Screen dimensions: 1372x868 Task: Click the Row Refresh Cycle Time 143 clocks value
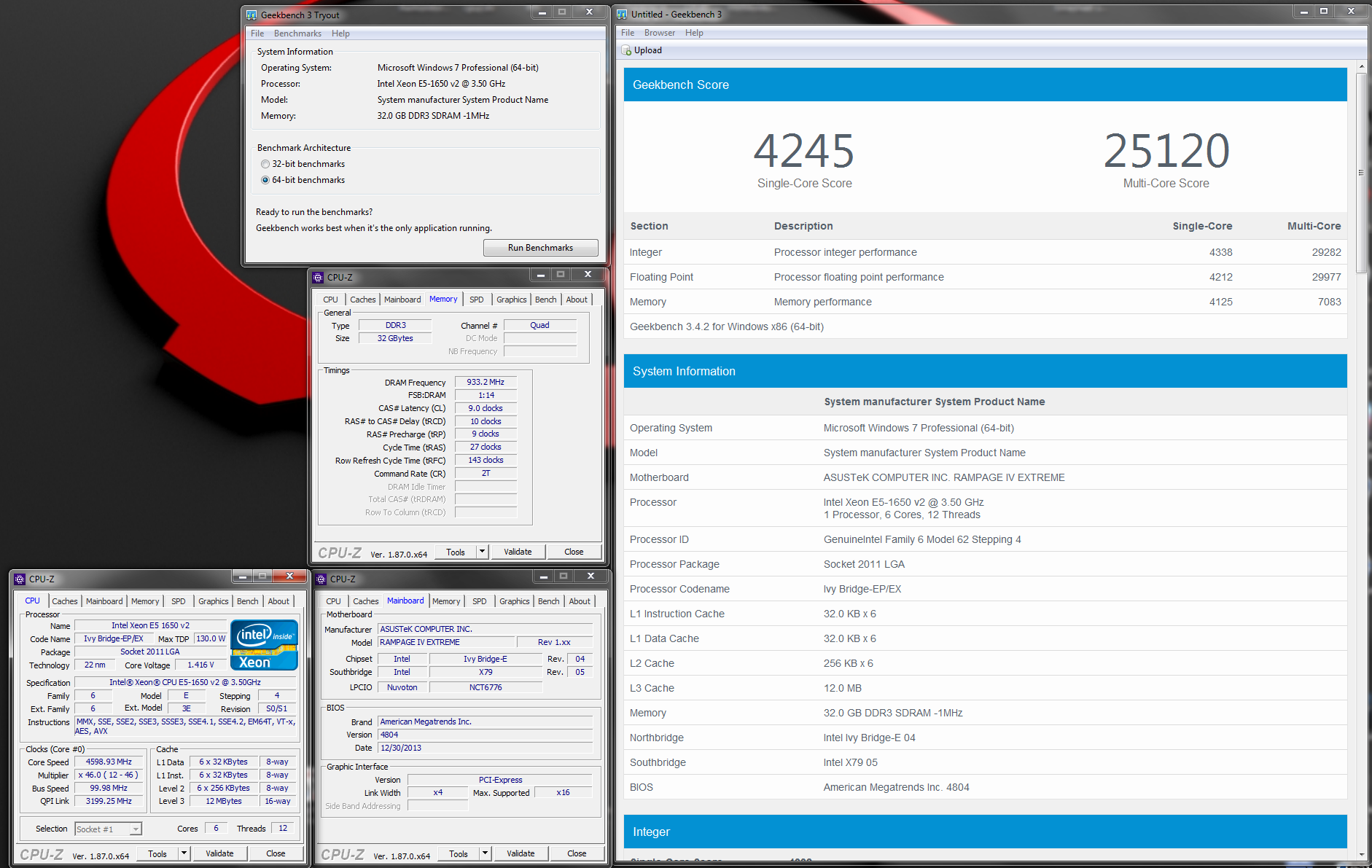(486, 460)
